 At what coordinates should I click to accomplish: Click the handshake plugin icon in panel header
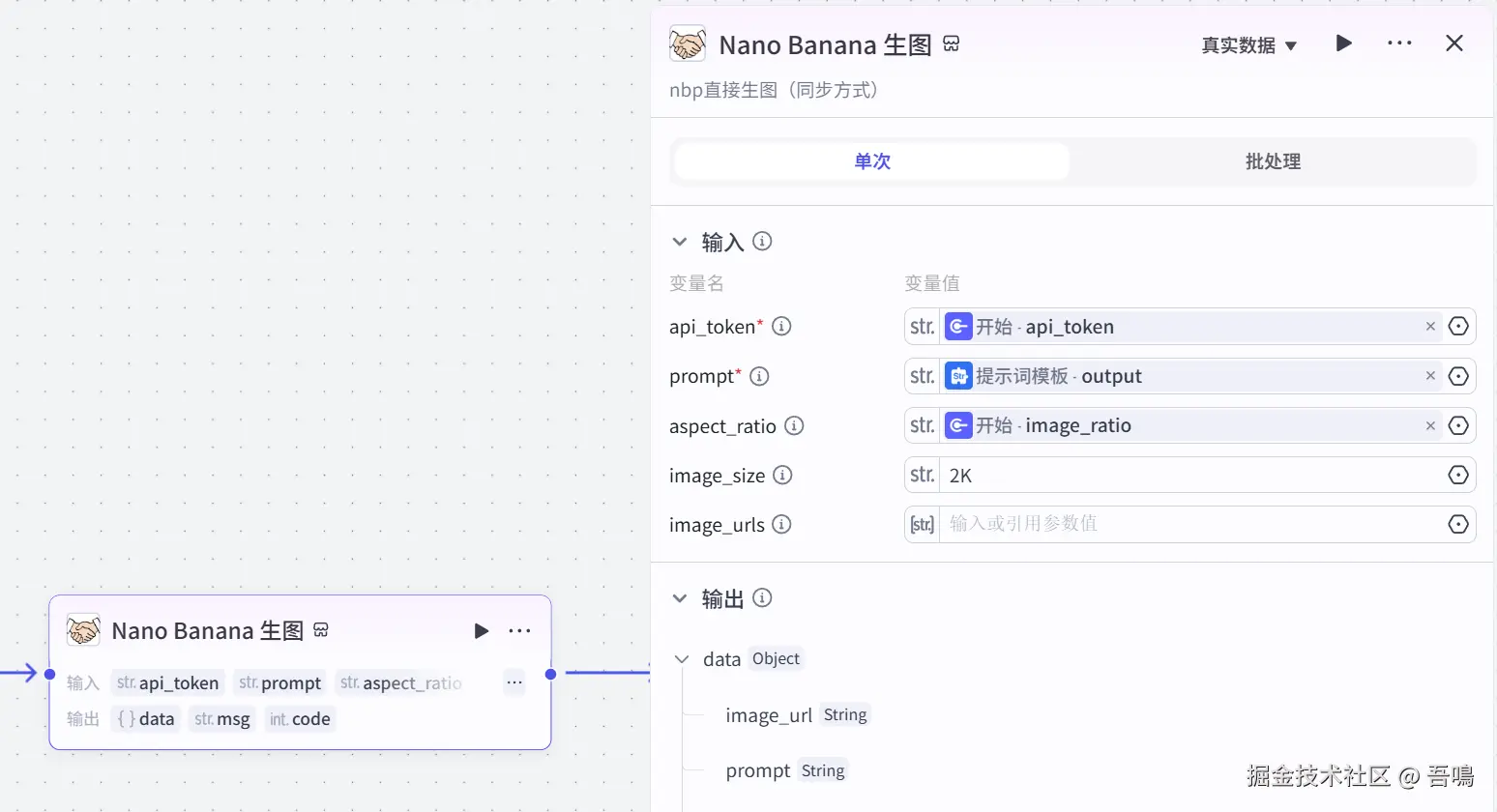[688, 43]
